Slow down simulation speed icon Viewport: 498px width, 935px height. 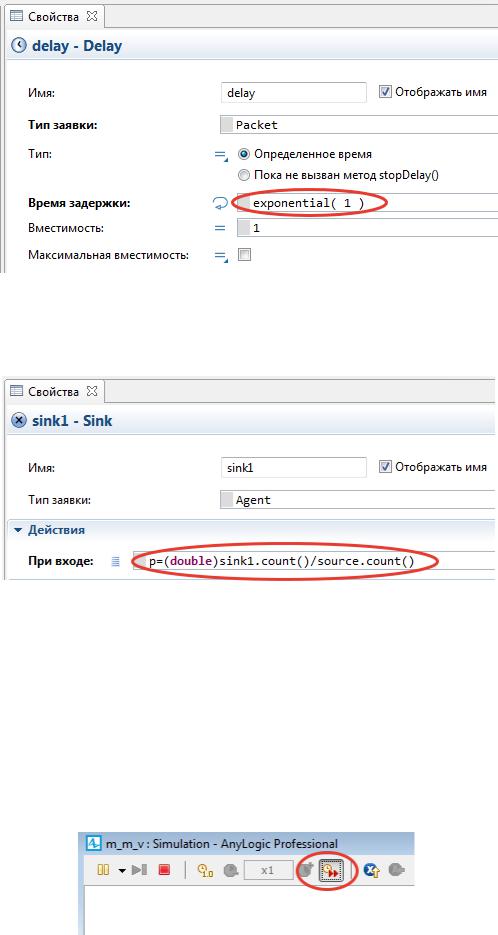coord(231,871)
